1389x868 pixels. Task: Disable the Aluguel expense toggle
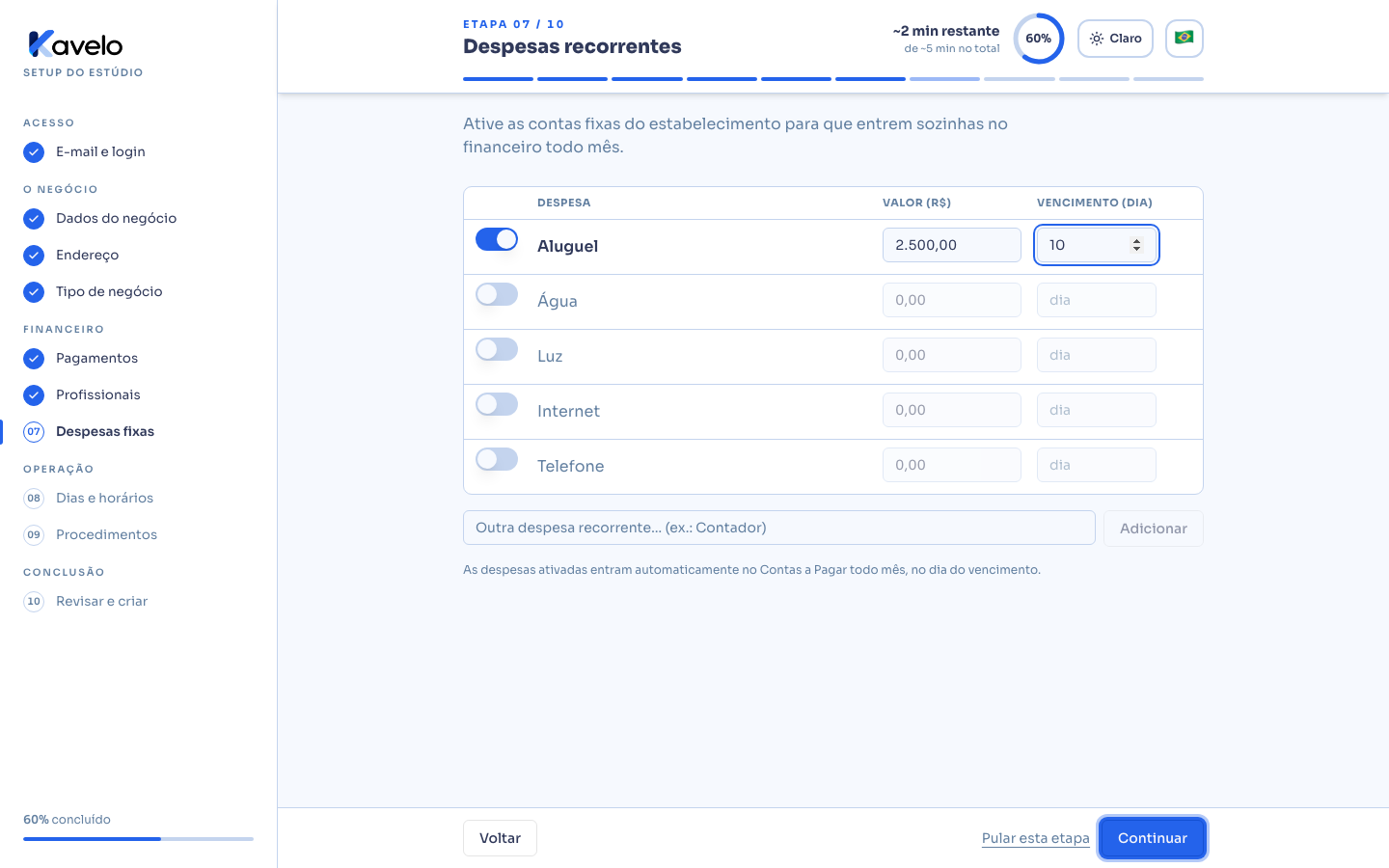click(x=497, y=239)
